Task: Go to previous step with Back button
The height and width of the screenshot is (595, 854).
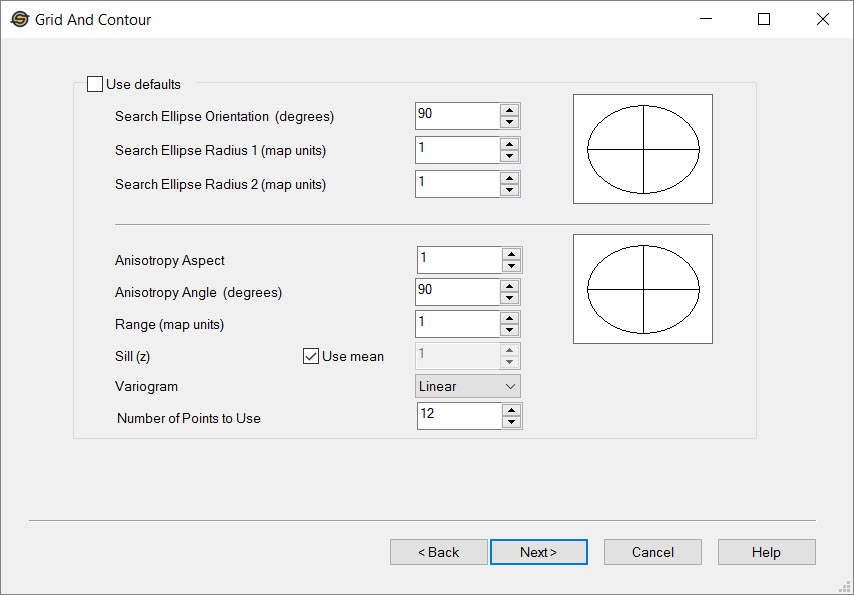Action: (x=438, y=552)
